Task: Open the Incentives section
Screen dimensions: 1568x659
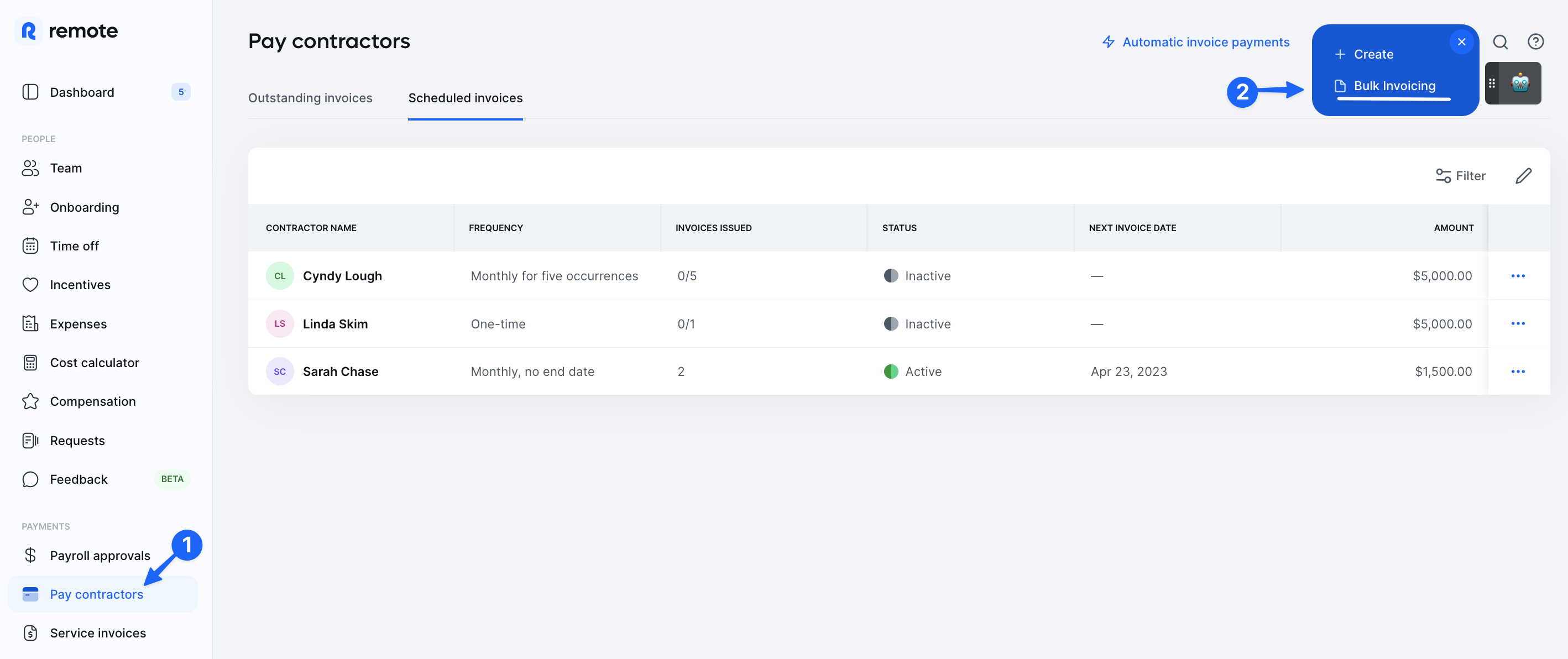Action: [80, 284]
